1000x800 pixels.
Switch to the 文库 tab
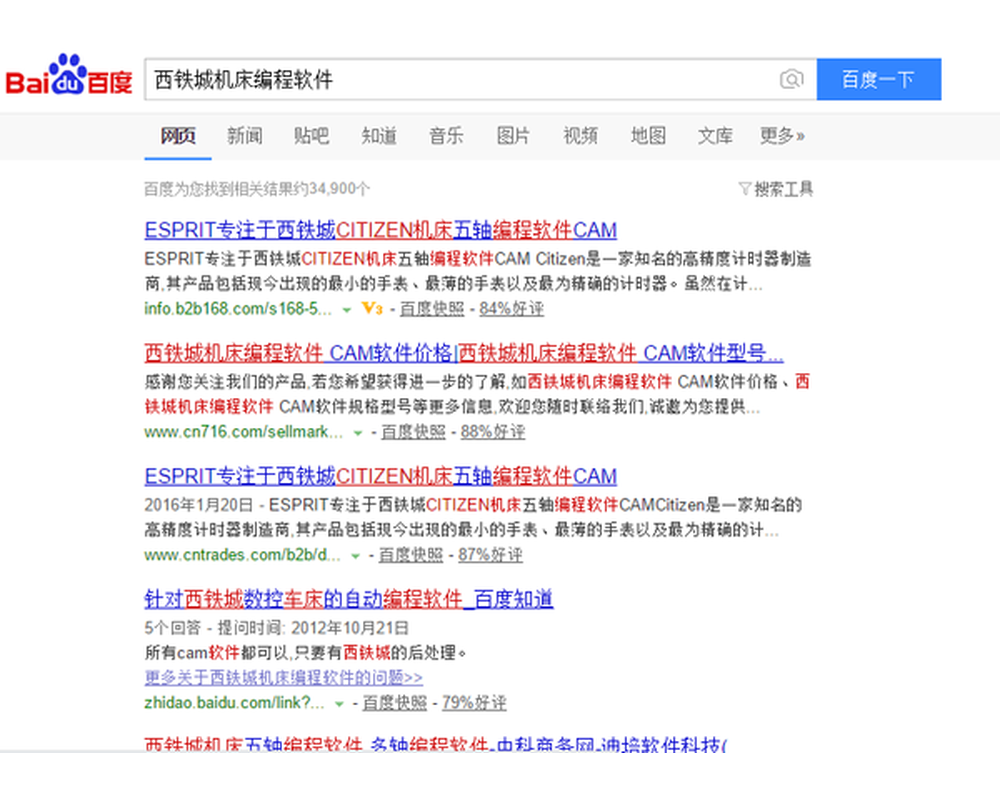click(715, 136)
